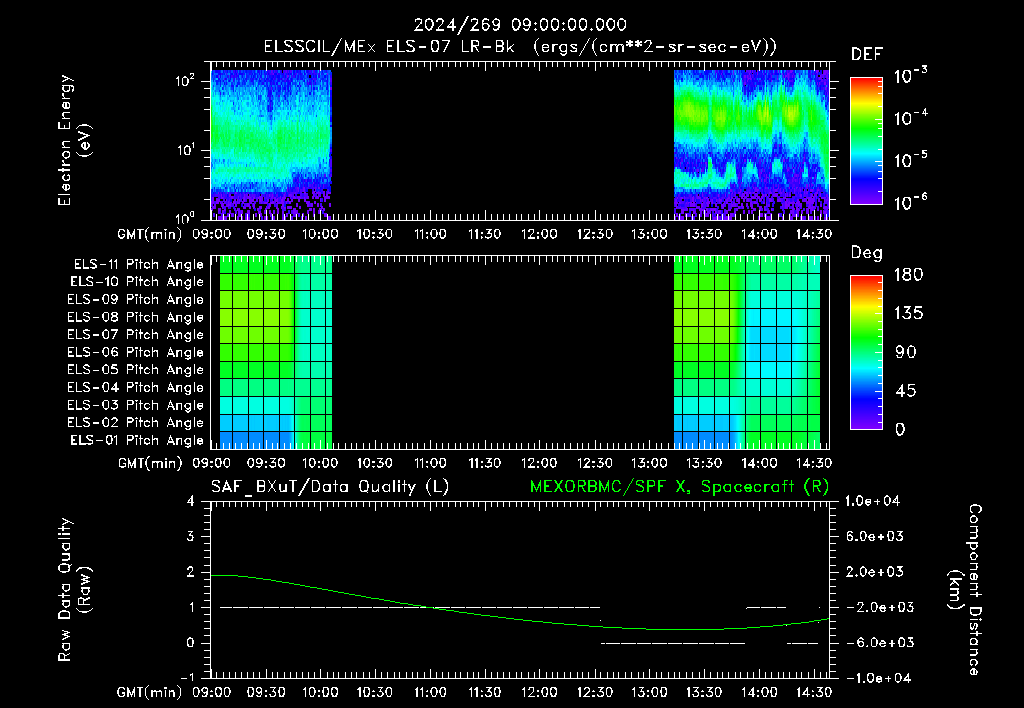The height and width of the screenshot is (708, 1024).
Task: Click the green MEXORBMC/SPF X, Spacecraft (R) label
Action: 679,487
